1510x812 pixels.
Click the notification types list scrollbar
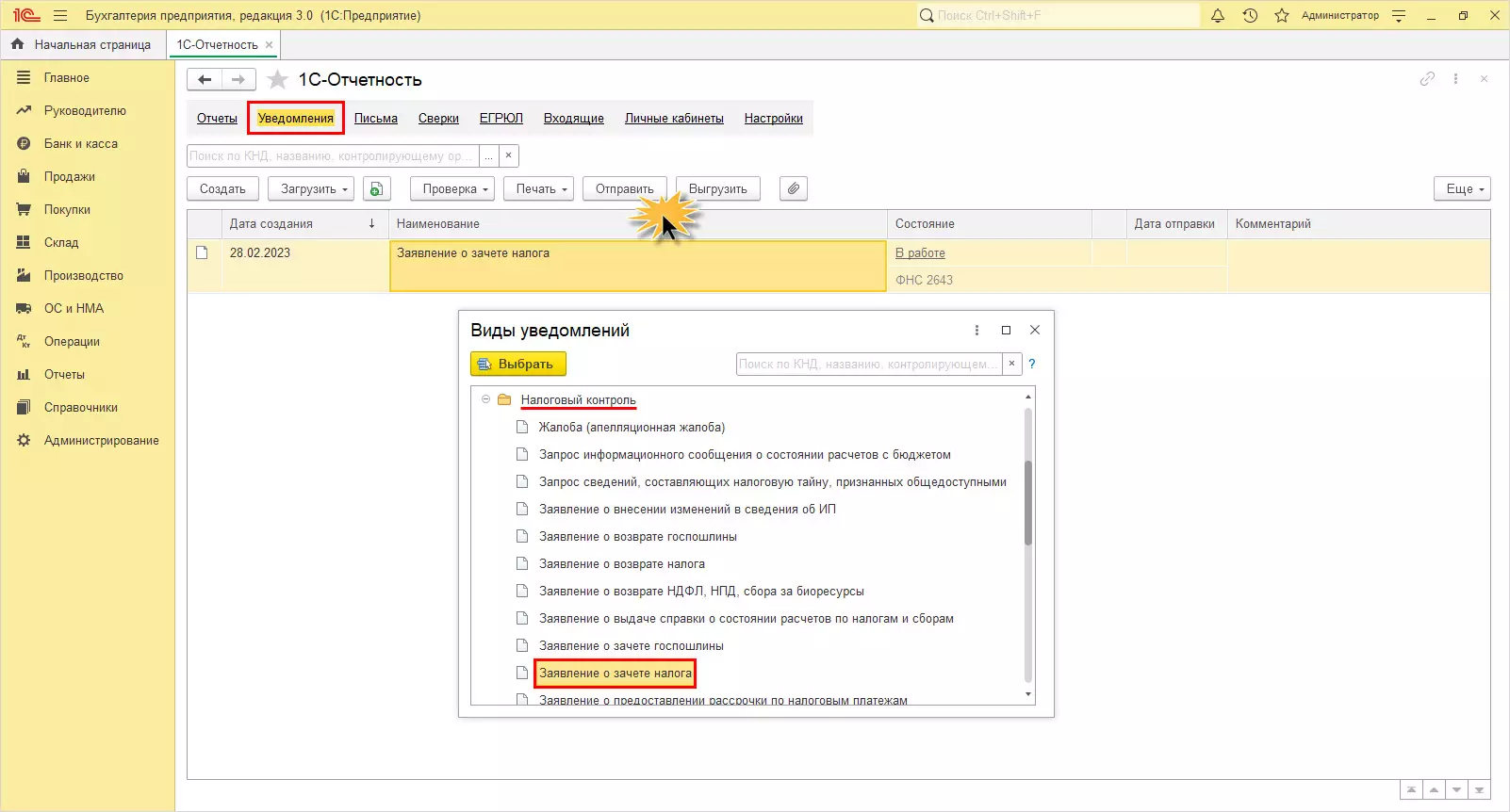tap(1028, 502)
